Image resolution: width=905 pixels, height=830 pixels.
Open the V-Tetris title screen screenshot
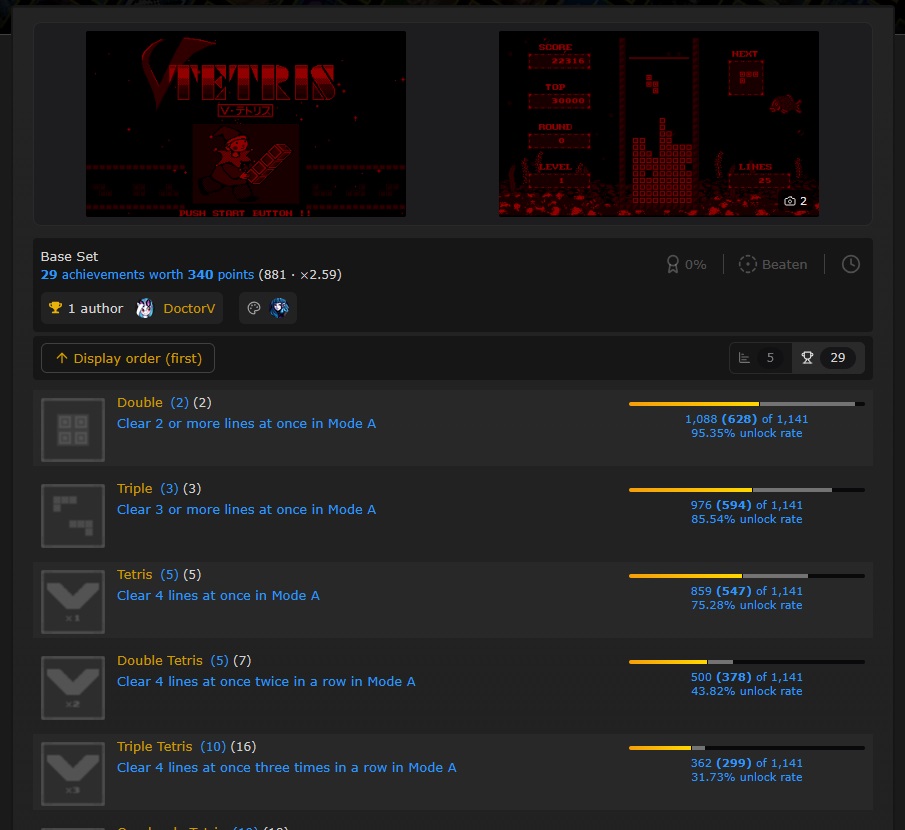(246, 124)
